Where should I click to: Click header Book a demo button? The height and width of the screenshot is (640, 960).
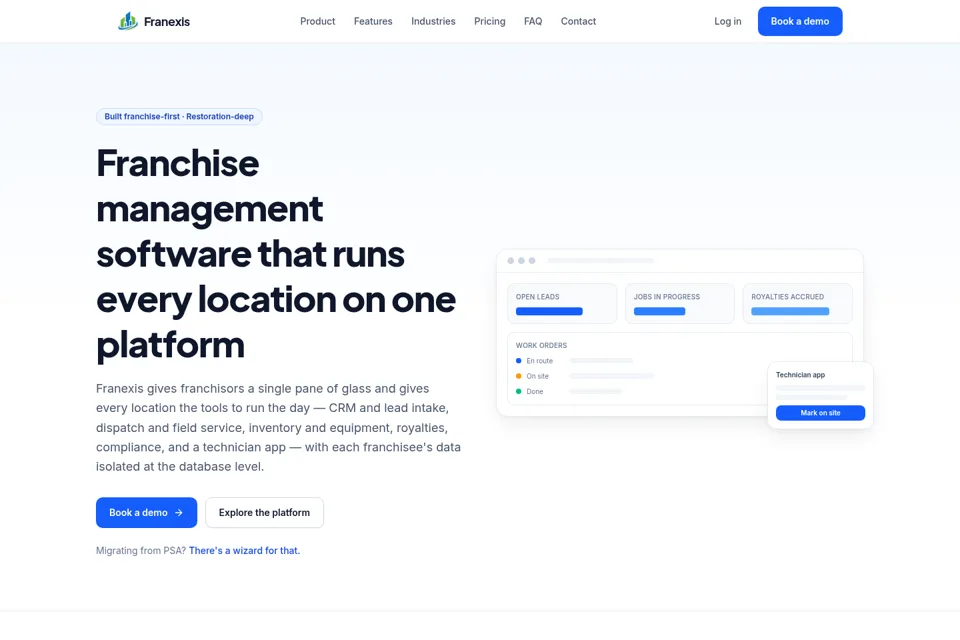[x=800, y=21]
